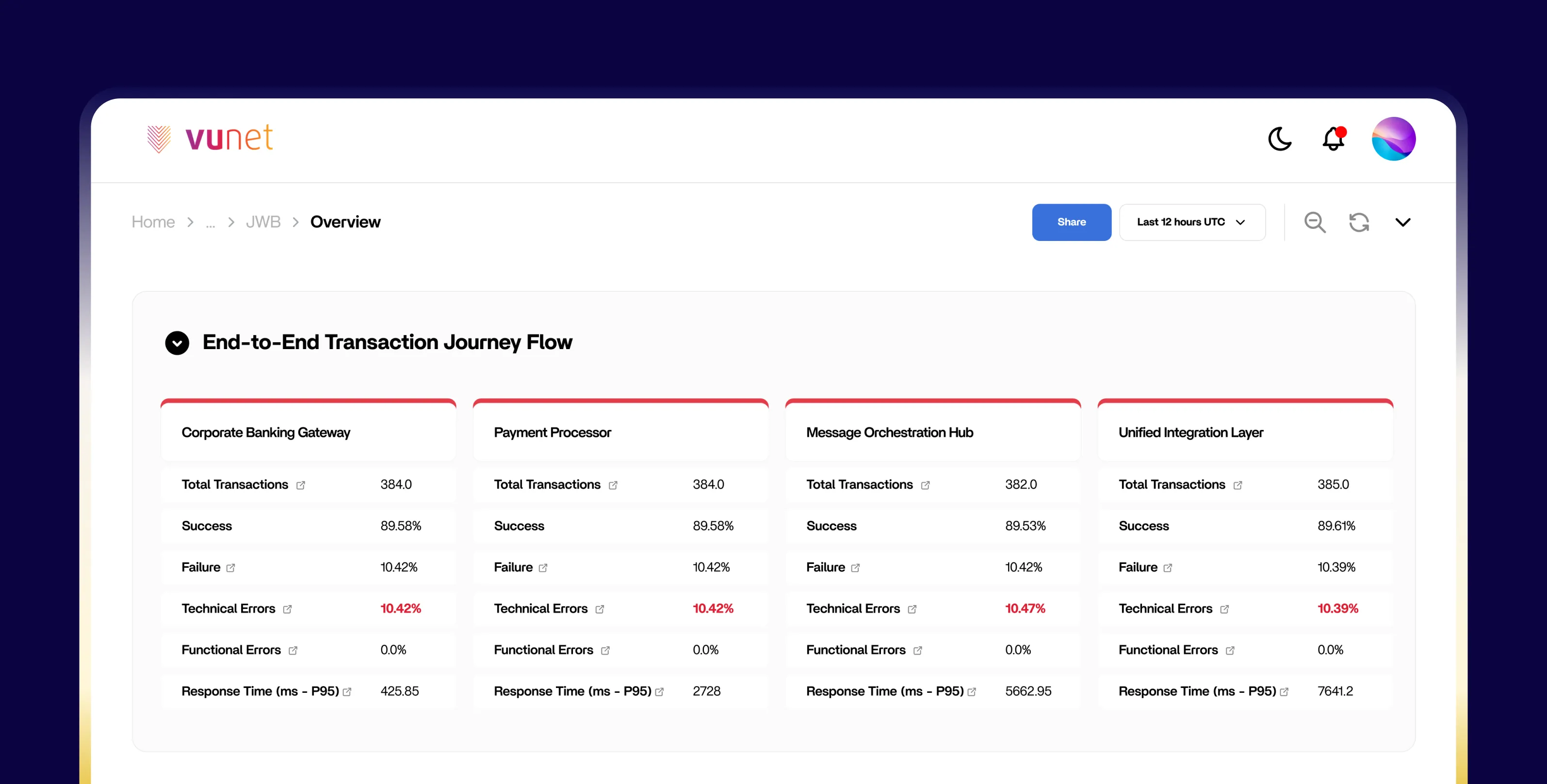Open the user profile avatar menu
The width and height of the screenshot is (1547, 784).
(x=1393, y=139)
